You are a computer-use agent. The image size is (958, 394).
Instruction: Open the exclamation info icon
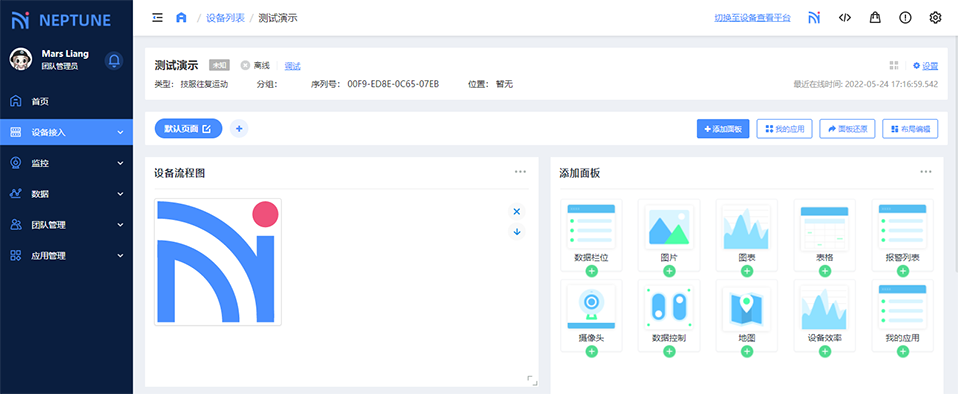(905, 18)
